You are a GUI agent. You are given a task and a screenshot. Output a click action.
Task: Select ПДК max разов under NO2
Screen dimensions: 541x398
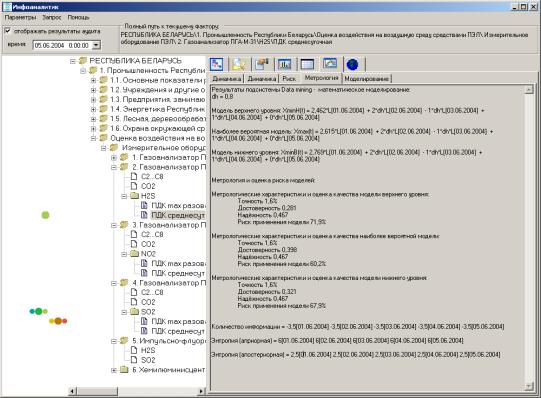(x=178, y=263)
